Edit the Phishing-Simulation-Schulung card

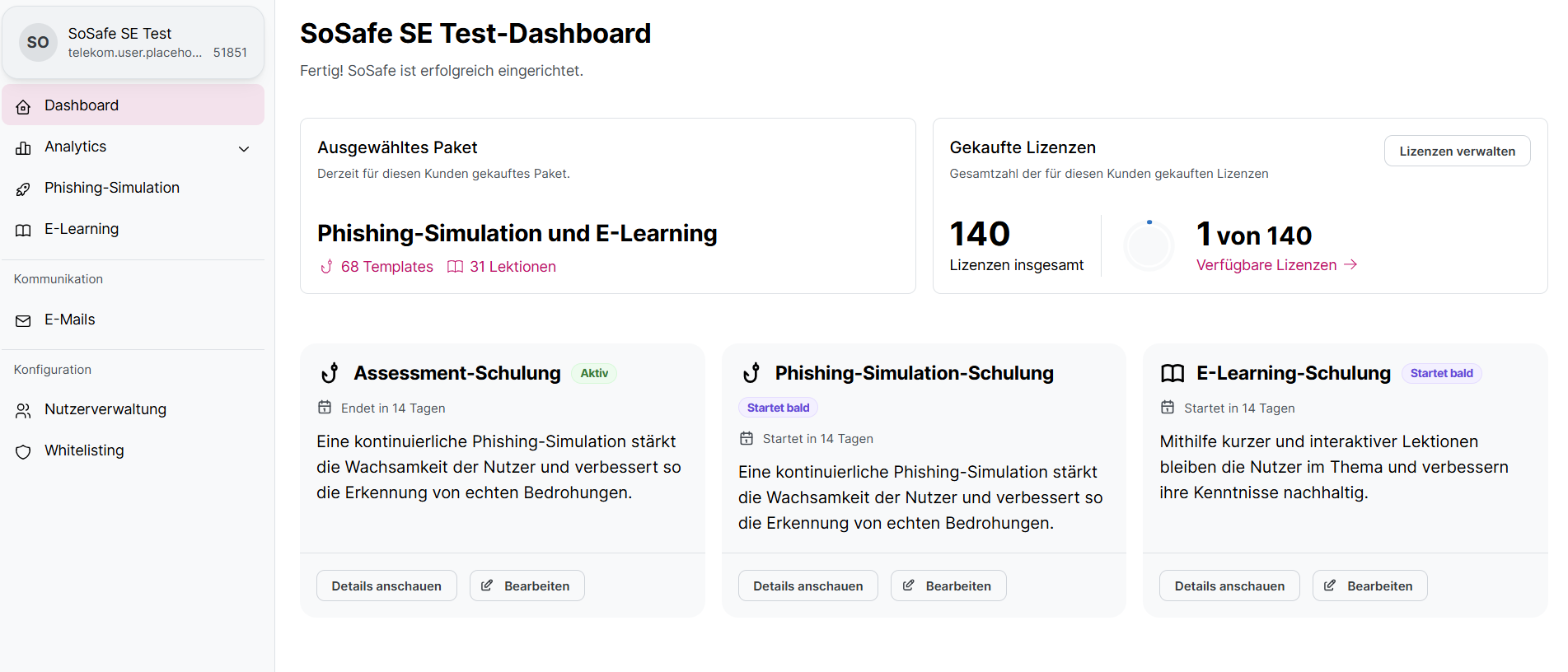click(948, 586)
